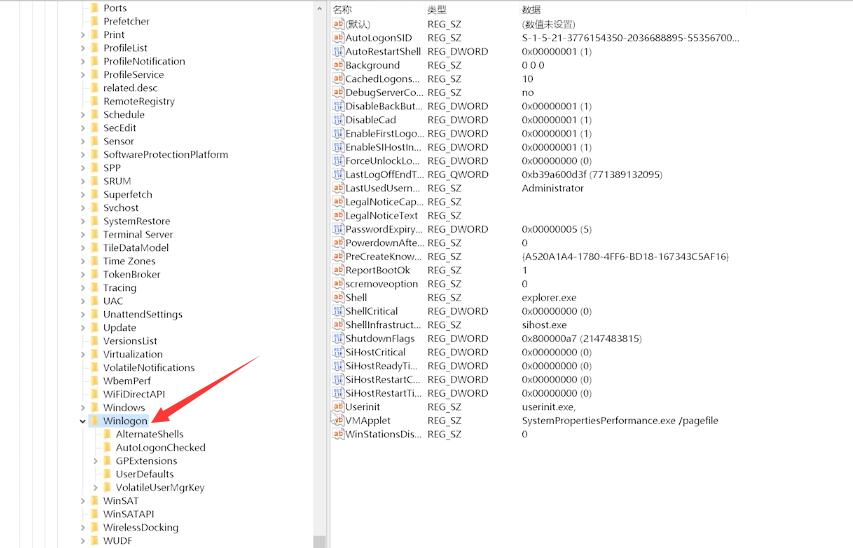Click the Winlogon folder icon
This screenshot has height=548, width=853.
point(95,421)
